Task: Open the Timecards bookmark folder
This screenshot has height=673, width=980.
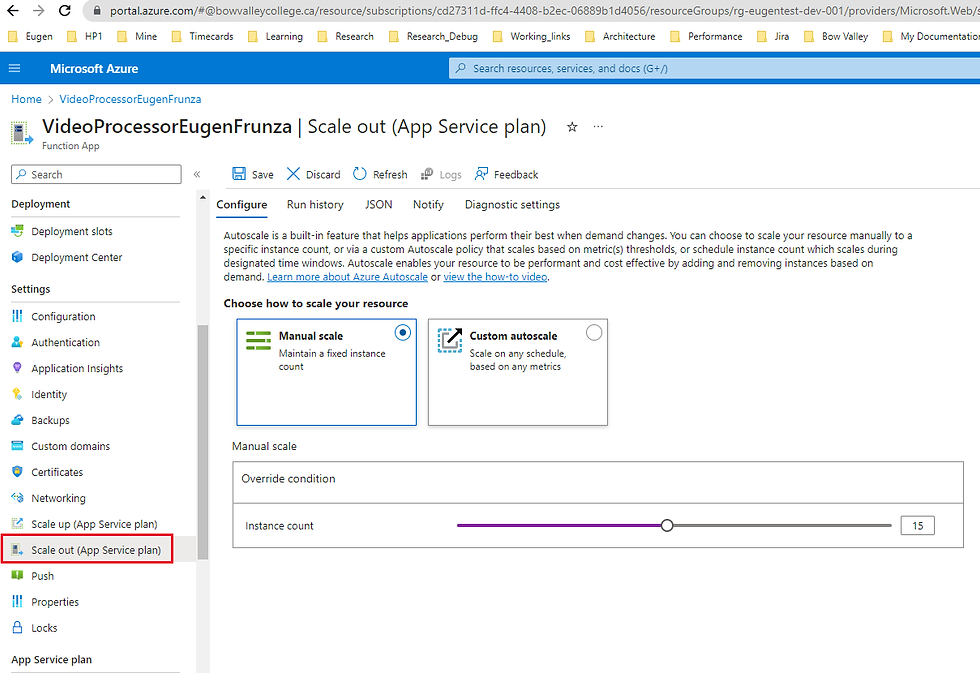Action: (x=202, y=36)
